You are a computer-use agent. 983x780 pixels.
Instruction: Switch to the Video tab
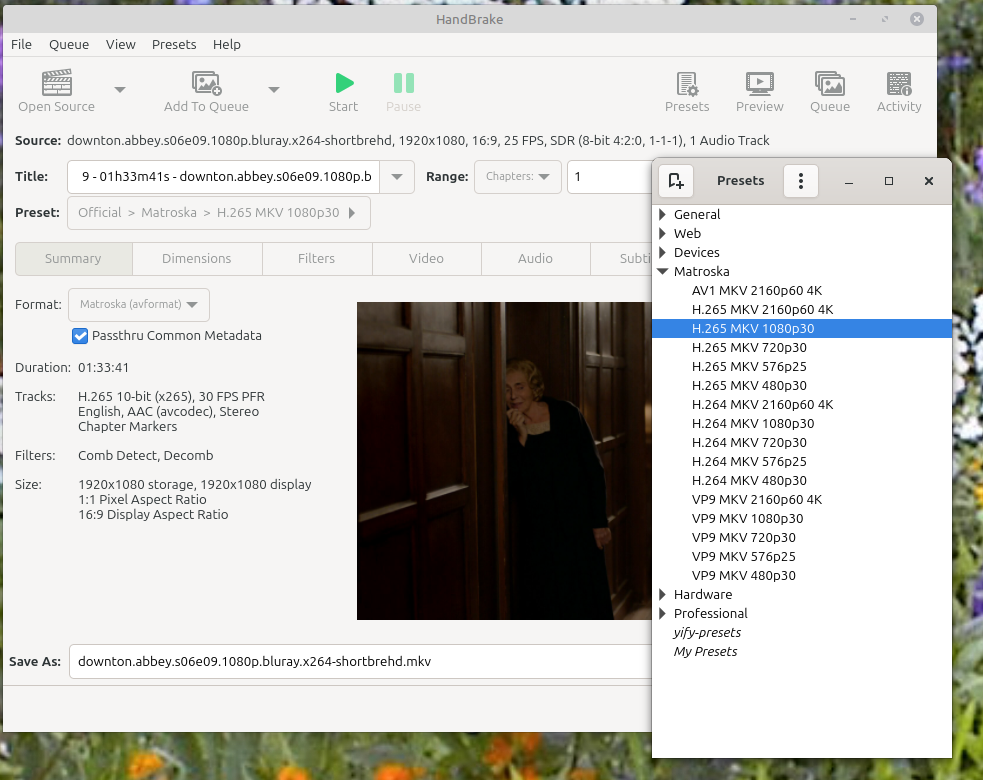(426, 258)
